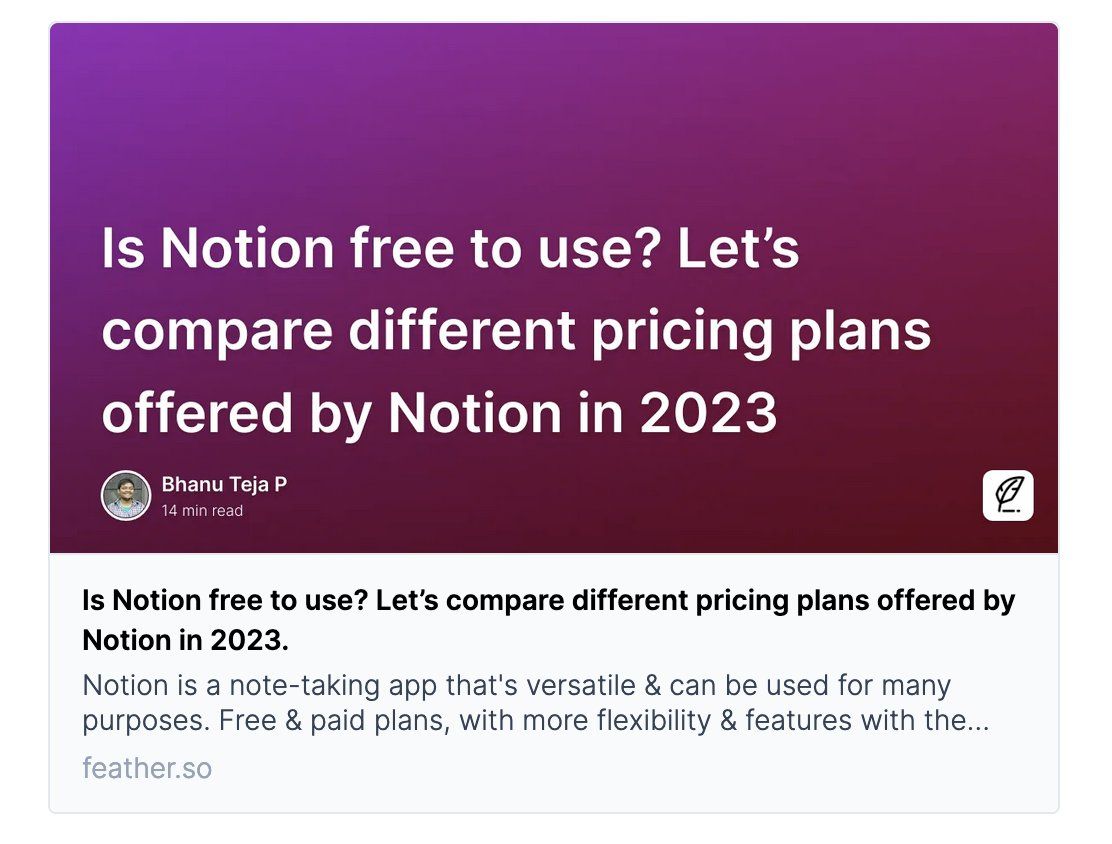The height and width of the screenshot is (844, 1112).
Task: Click 'Let's' in the banner headline
Action: 738,248
